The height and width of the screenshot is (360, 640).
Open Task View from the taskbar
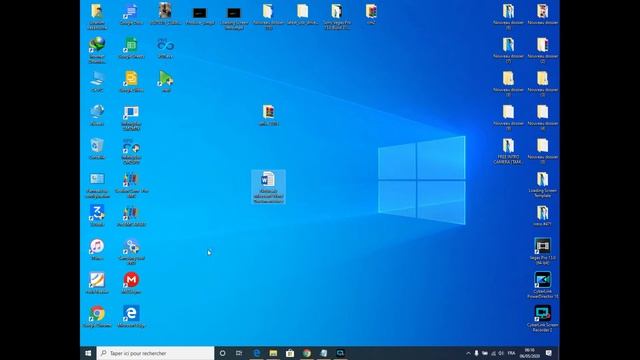pos(239,353)
